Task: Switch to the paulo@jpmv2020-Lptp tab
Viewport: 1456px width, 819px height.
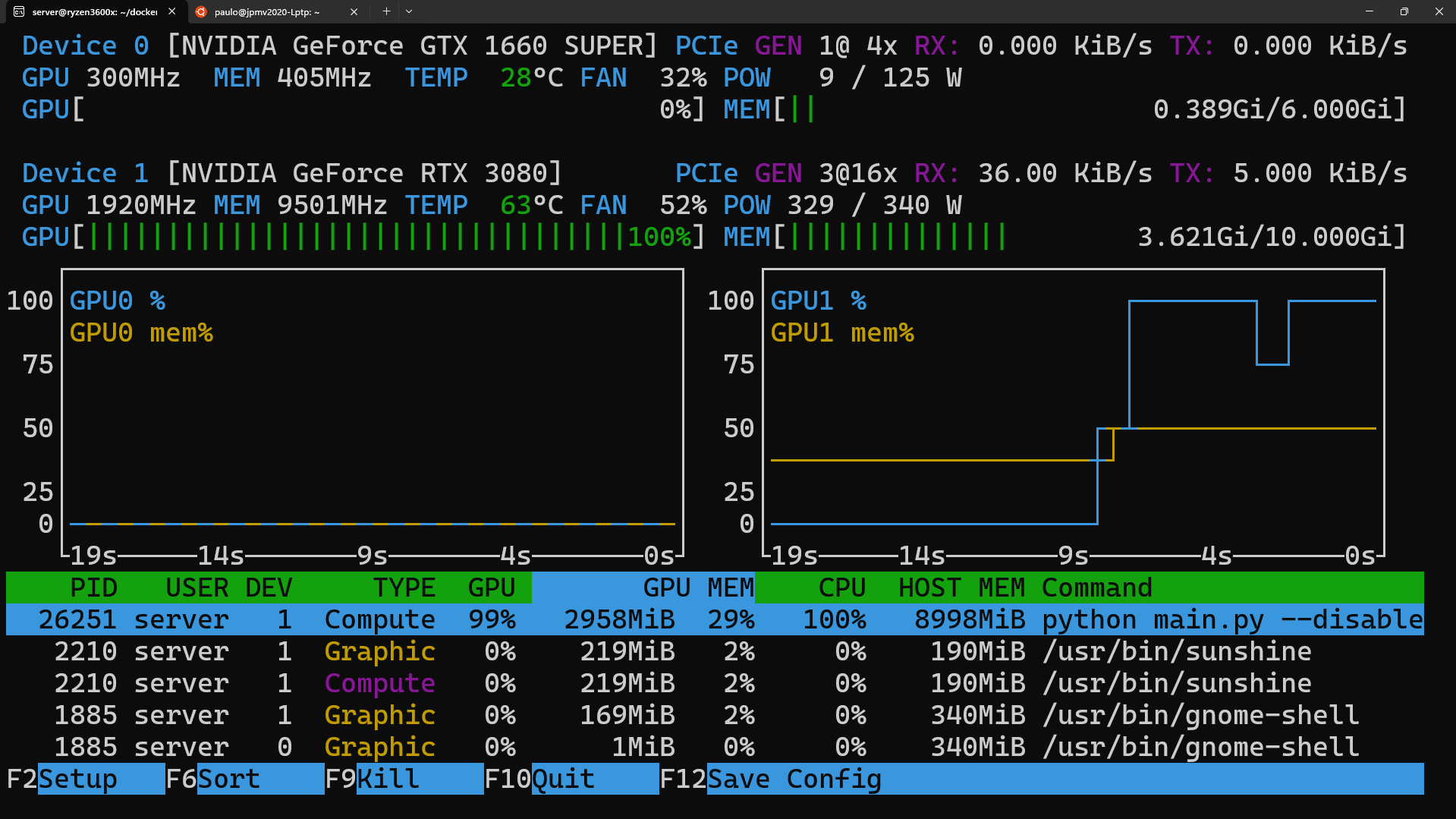Action: pos(266,11)
